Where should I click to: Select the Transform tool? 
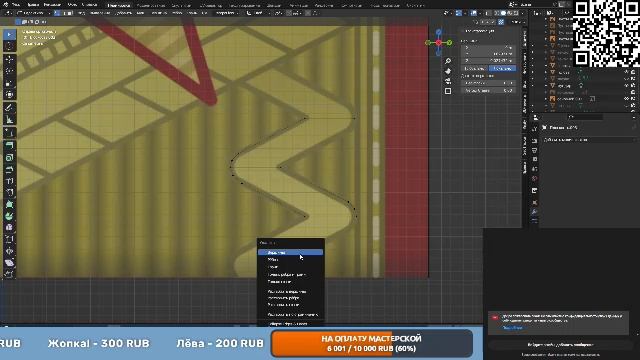coord(9,95)
